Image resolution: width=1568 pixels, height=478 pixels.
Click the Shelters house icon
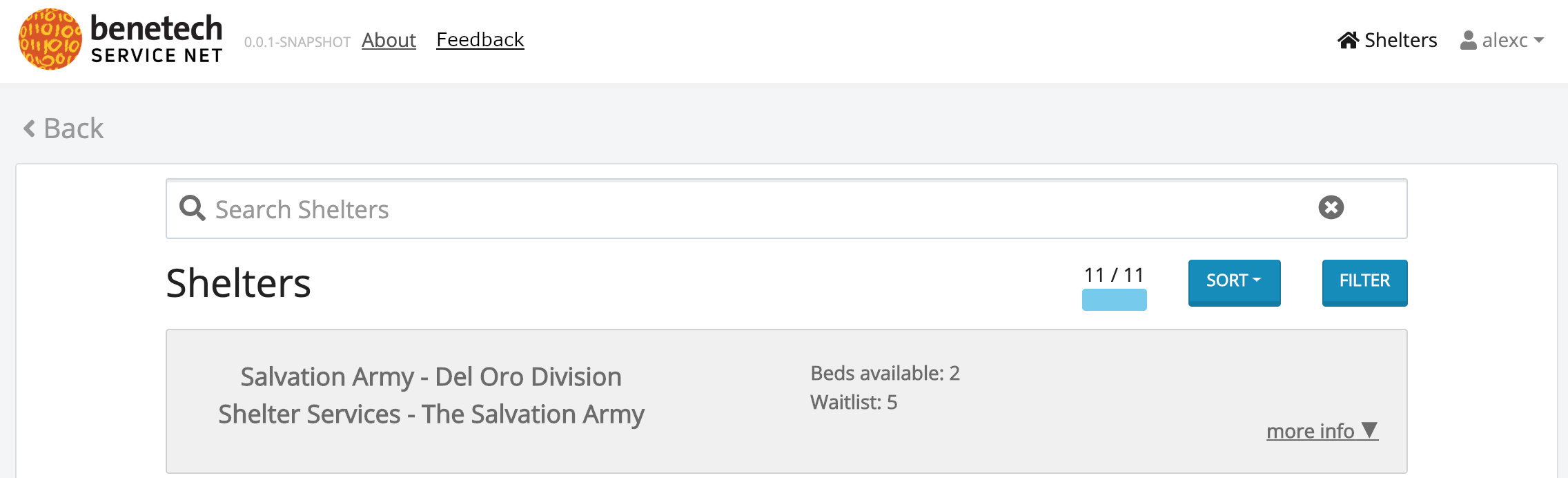click(1348, 40)
